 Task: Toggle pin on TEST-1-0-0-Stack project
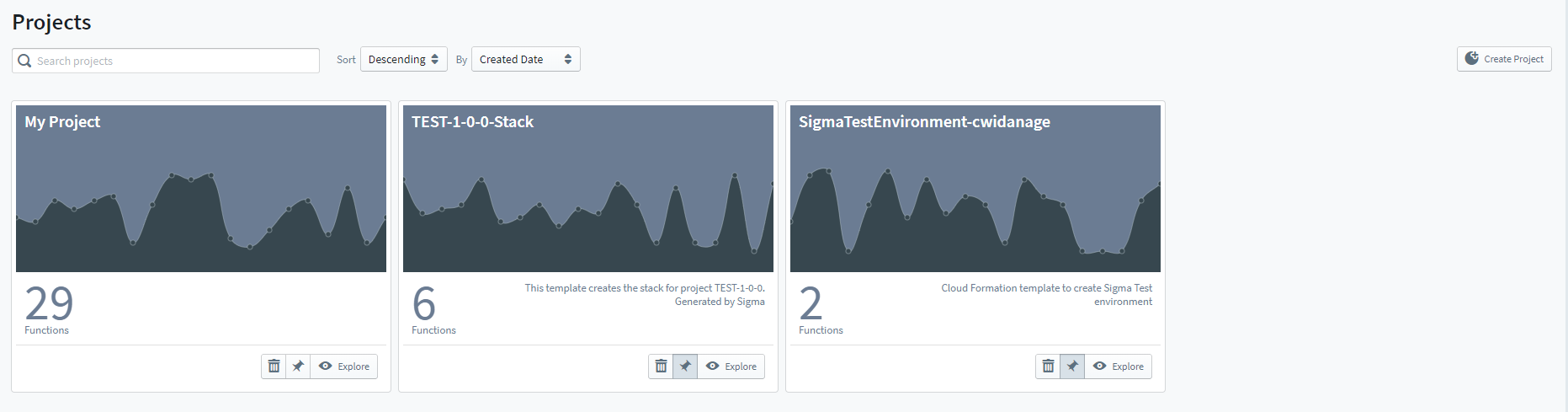point(685,367)
